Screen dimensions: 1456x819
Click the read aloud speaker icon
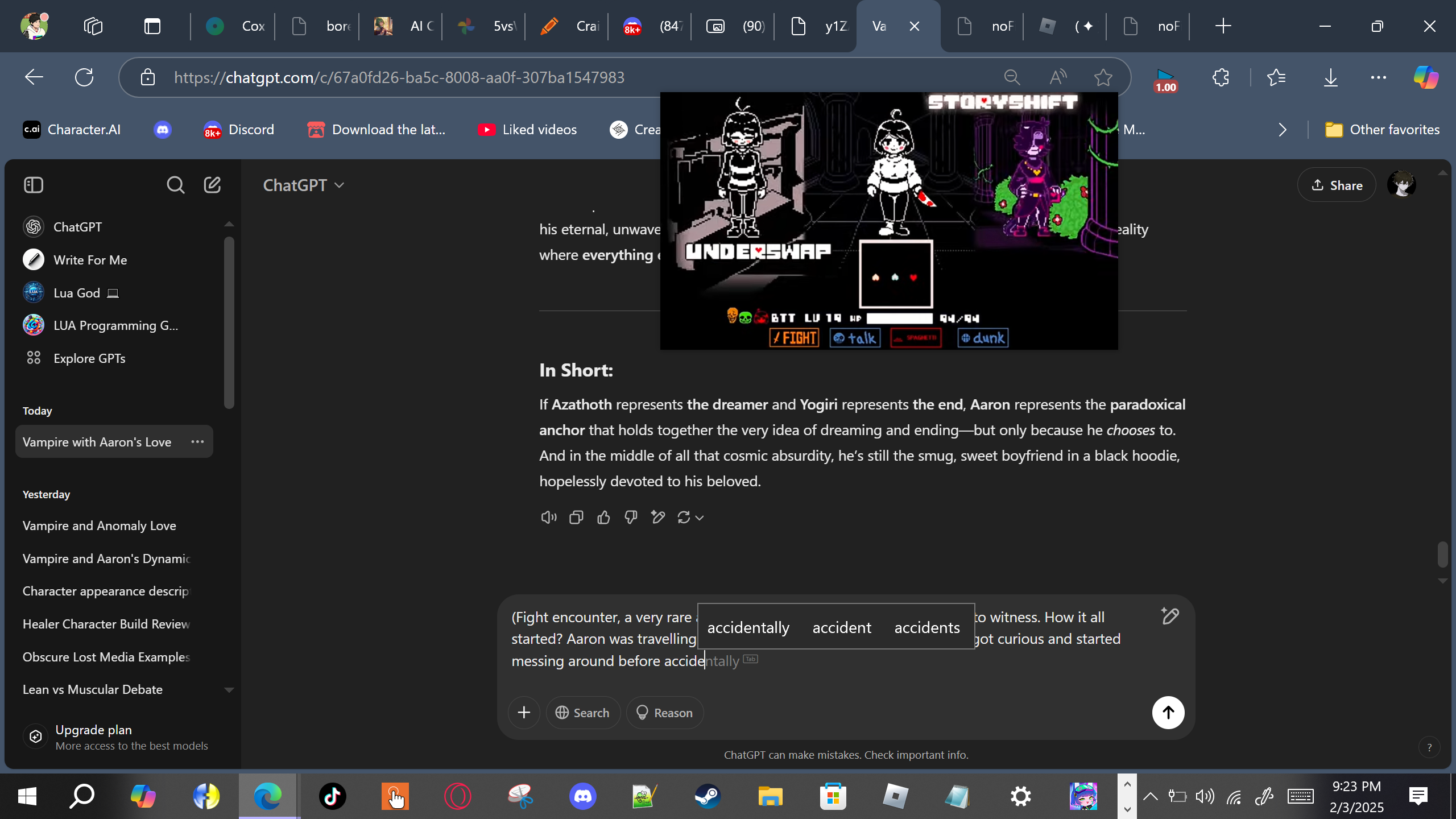click(x=548, y=517)
